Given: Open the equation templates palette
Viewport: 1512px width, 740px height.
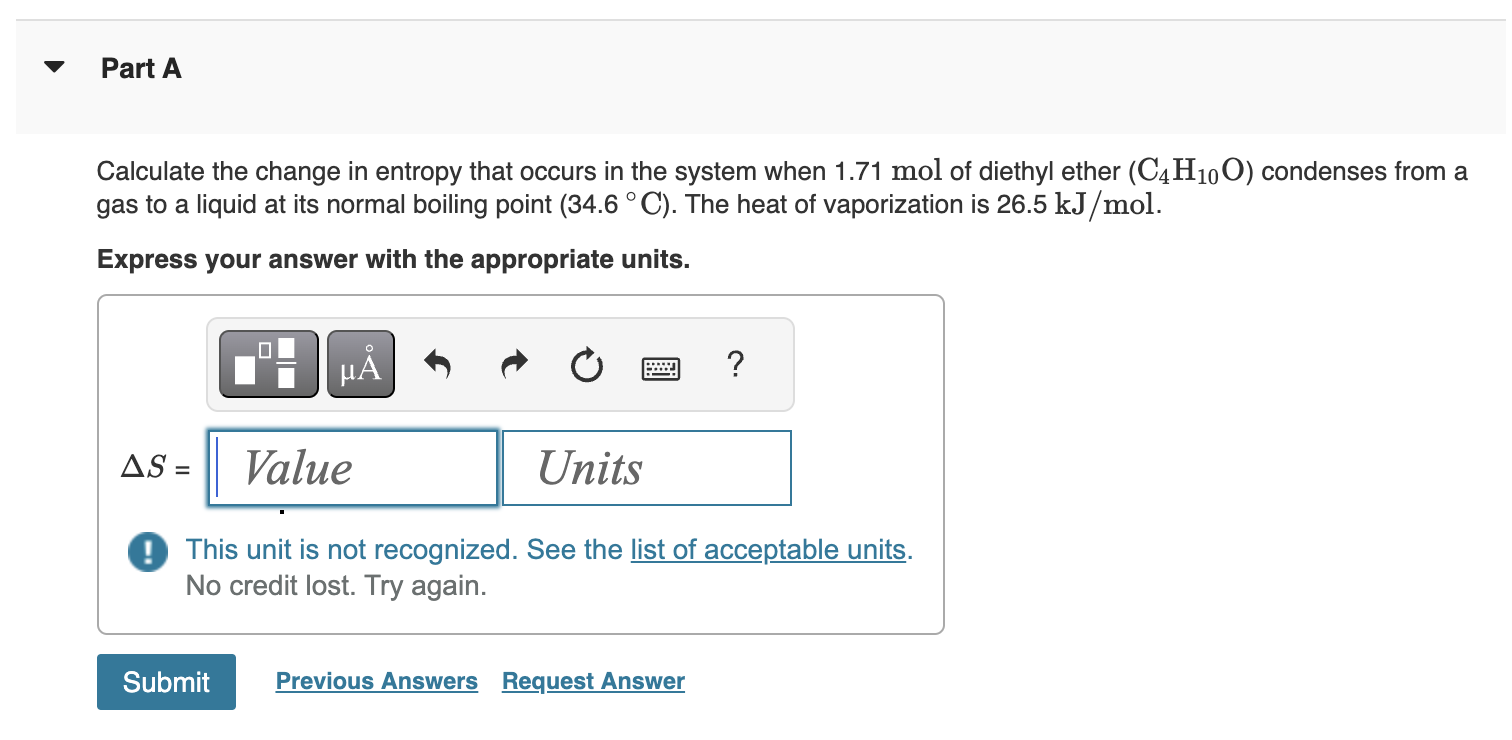Looking at the screenshot, I should pyautogui.click(x=267, y=363).
